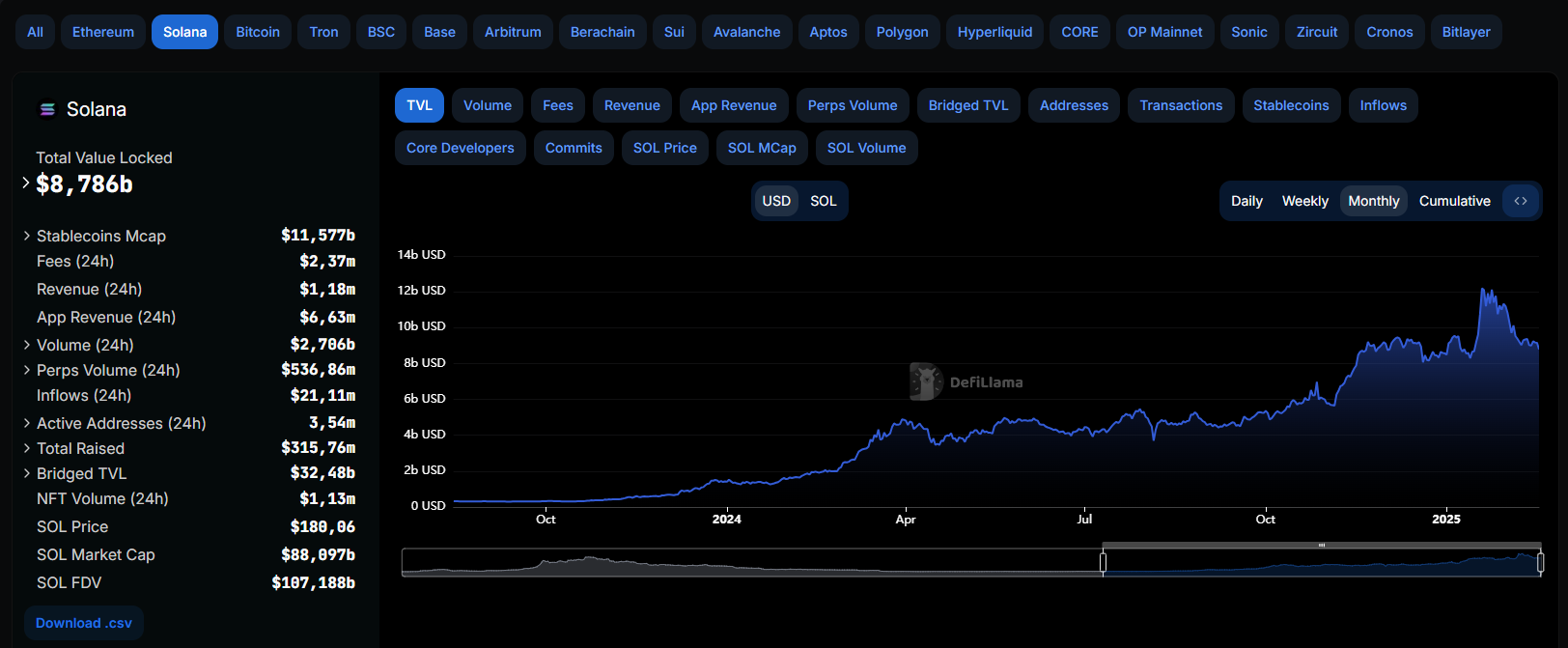The width and height of the screenshot is (1568, 648).
Task: Select the Daily interval
Action: [x=1246, y=201]
